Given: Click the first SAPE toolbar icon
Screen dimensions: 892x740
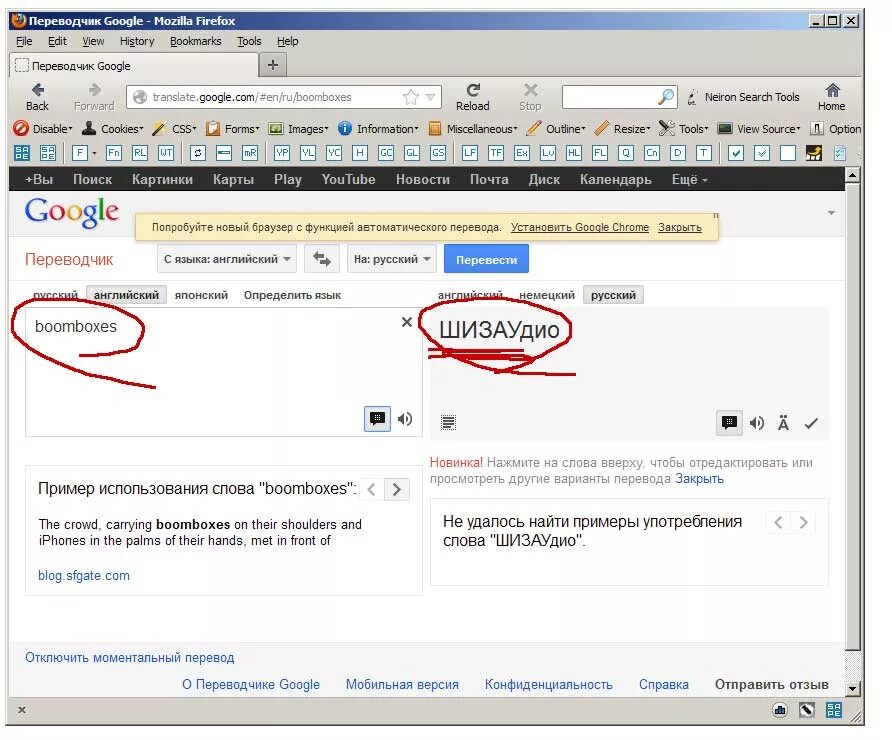Looking at the screenshot, I should tap(22, 153).
